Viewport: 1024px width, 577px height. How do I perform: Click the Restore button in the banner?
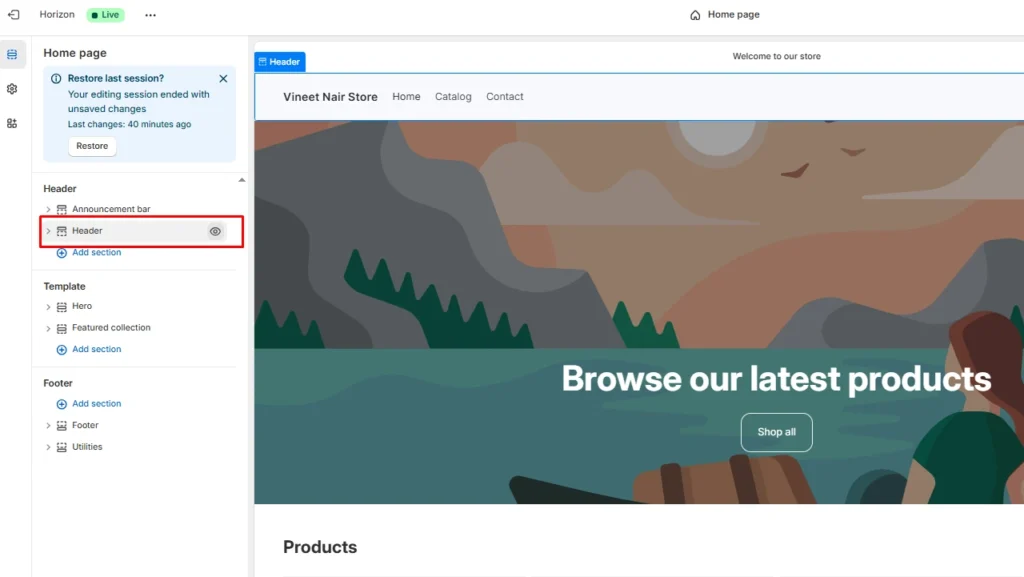[91, 145]
